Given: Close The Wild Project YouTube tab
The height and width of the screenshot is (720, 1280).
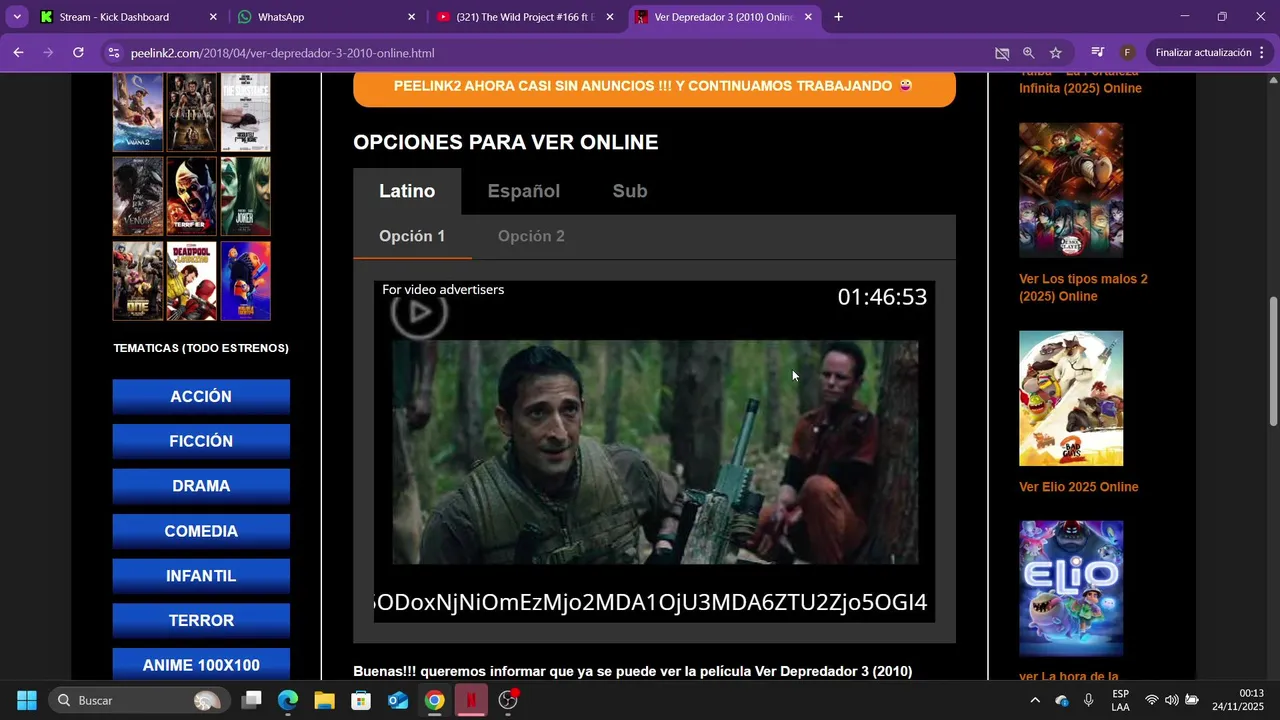Looking at the screenshot, I should 610,17.
